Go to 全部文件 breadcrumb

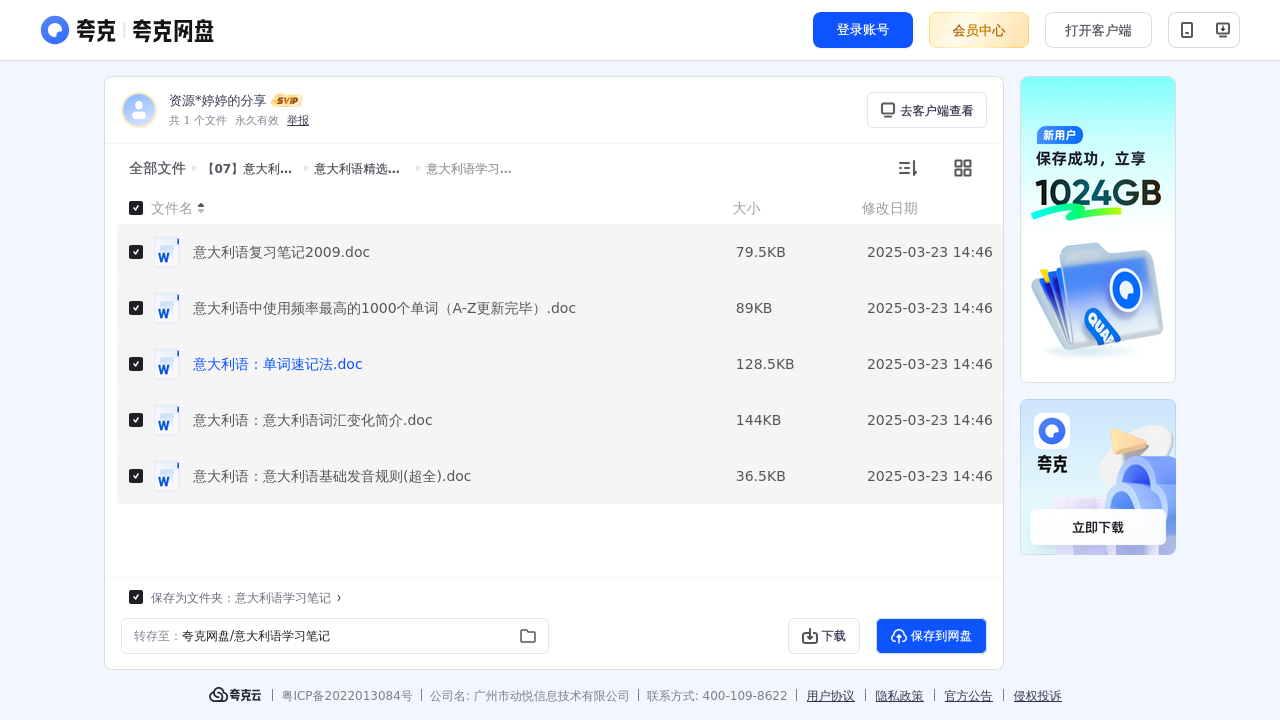click(x=157, y=168)
